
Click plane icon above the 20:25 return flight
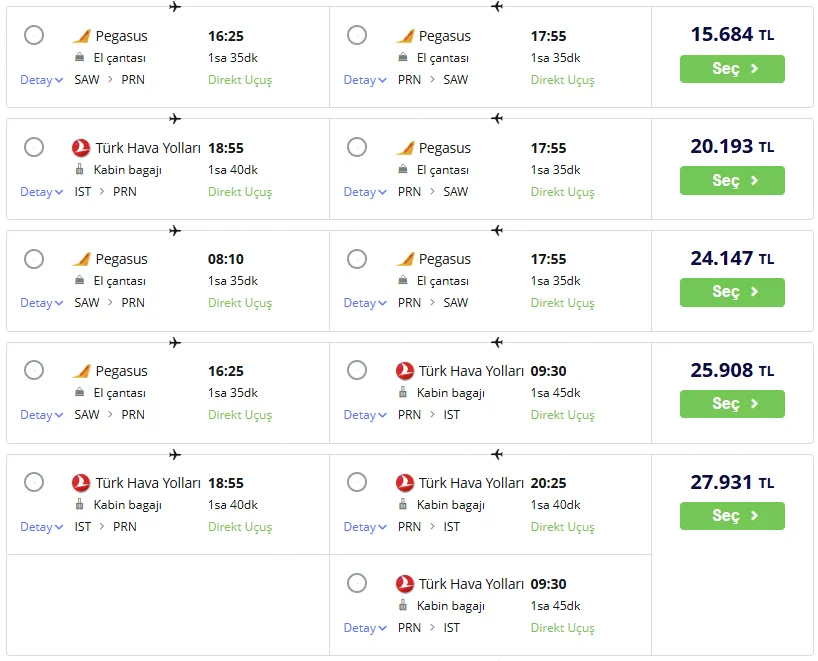(x=497, y=455)
